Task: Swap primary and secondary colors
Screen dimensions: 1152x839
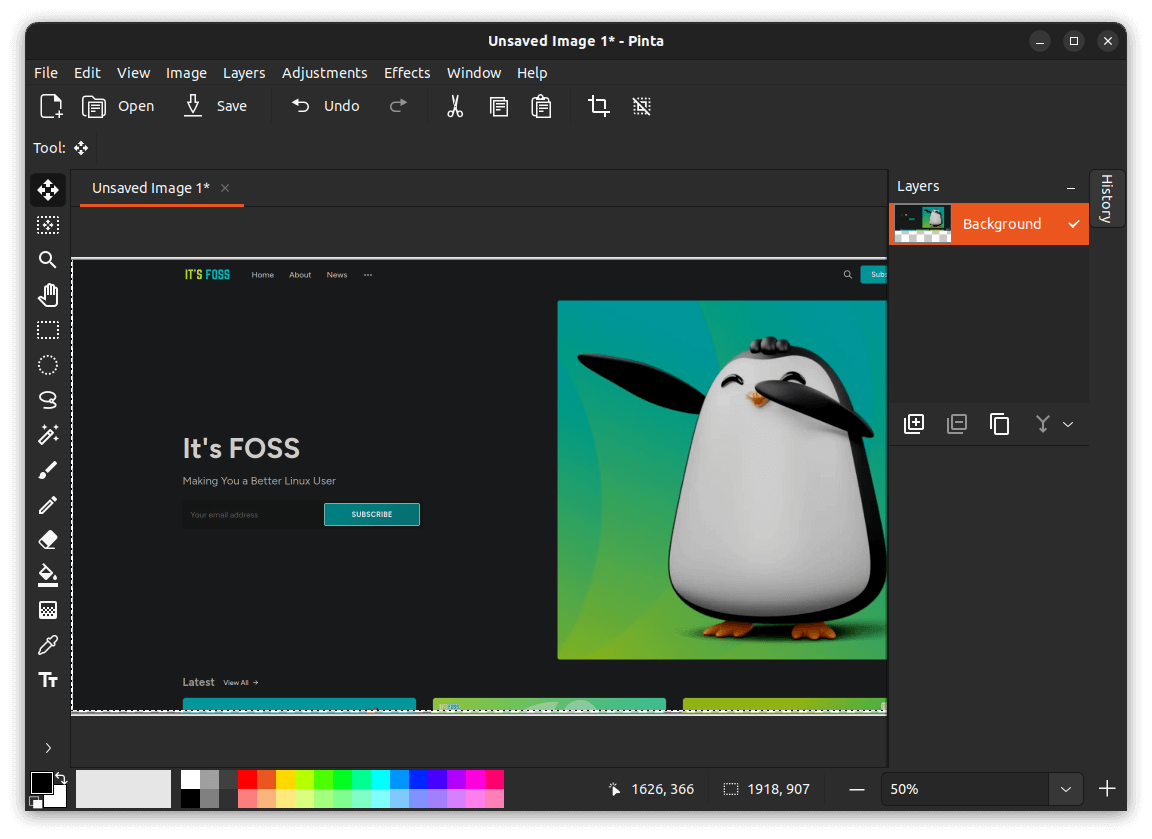Action: click(x=60, y=777)
